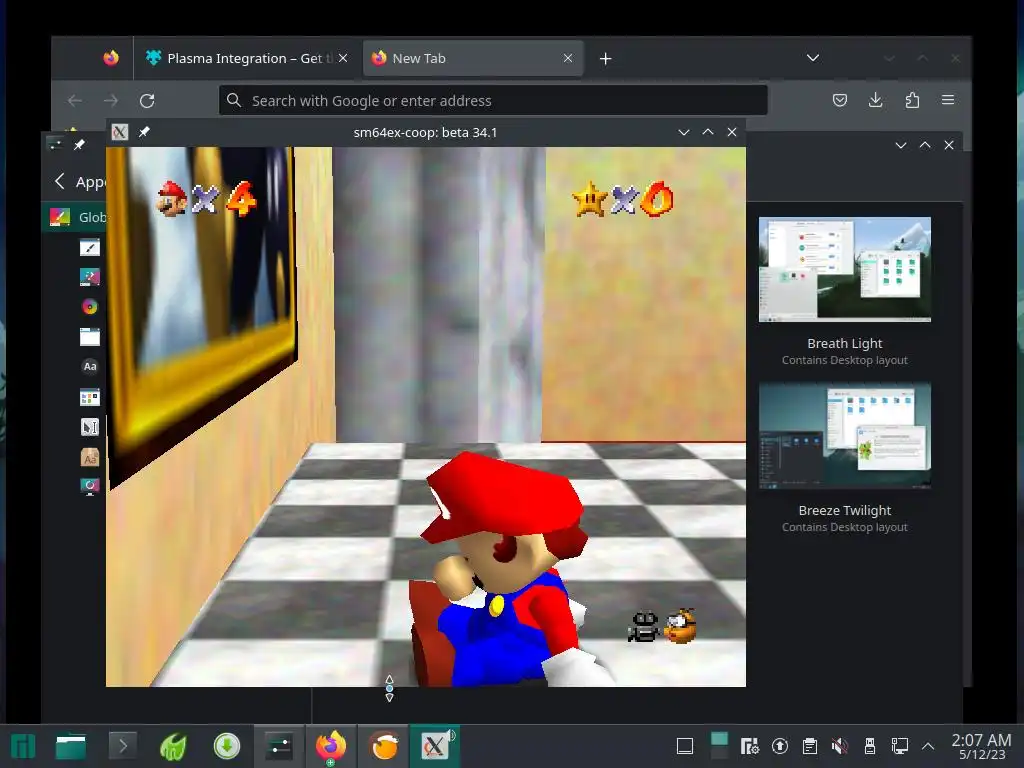Open the green flame app in taskbar
The width and height of the screenshot is (1024, 768).
[174, 746]
